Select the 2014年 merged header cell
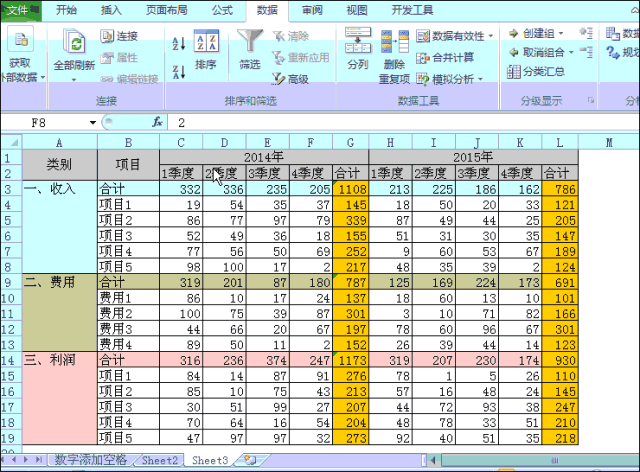 [x=264, y=157]
